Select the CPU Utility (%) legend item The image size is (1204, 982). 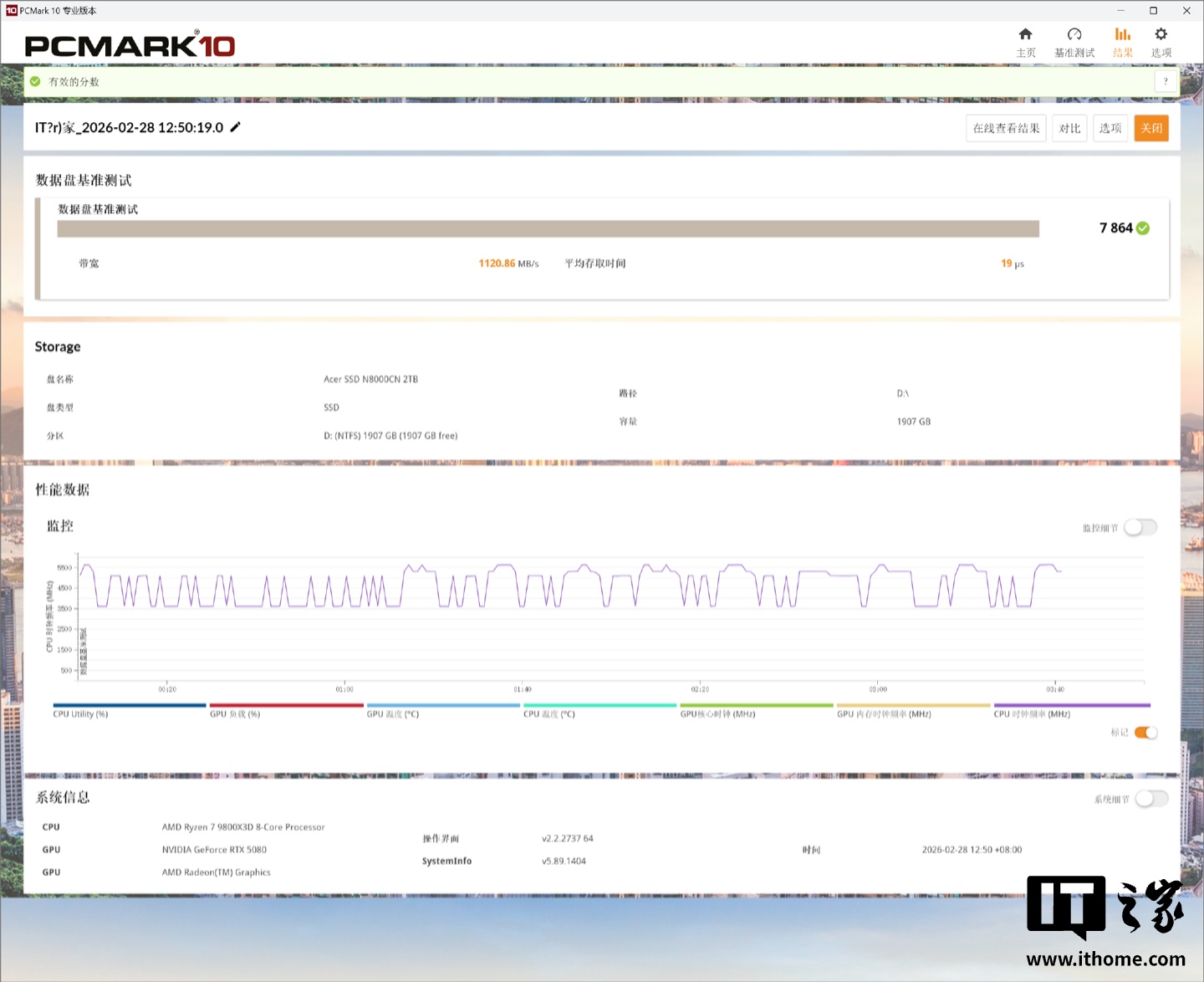[x=129, y=706]
